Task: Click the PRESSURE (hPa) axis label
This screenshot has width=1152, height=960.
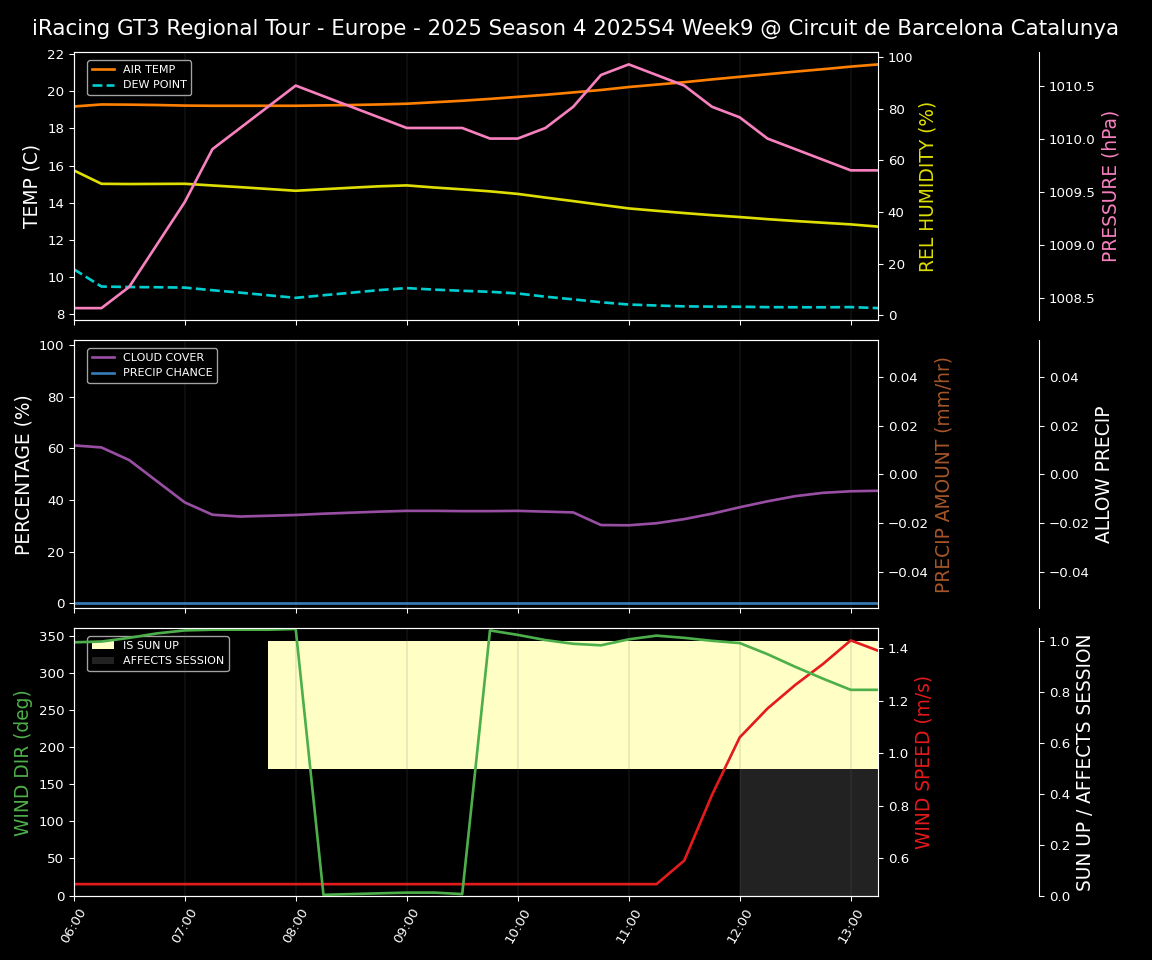Action: [x=1110, y=186]
